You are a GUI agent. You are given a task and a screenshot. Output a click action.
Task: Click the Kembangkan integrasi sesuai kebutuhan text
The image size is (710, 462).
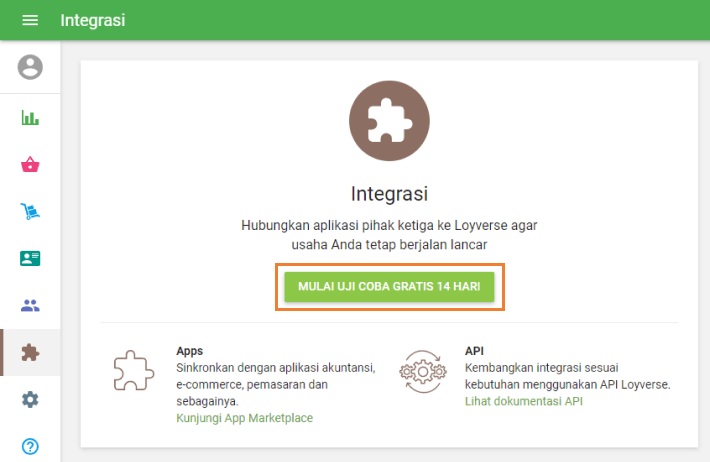coord(567,376)
